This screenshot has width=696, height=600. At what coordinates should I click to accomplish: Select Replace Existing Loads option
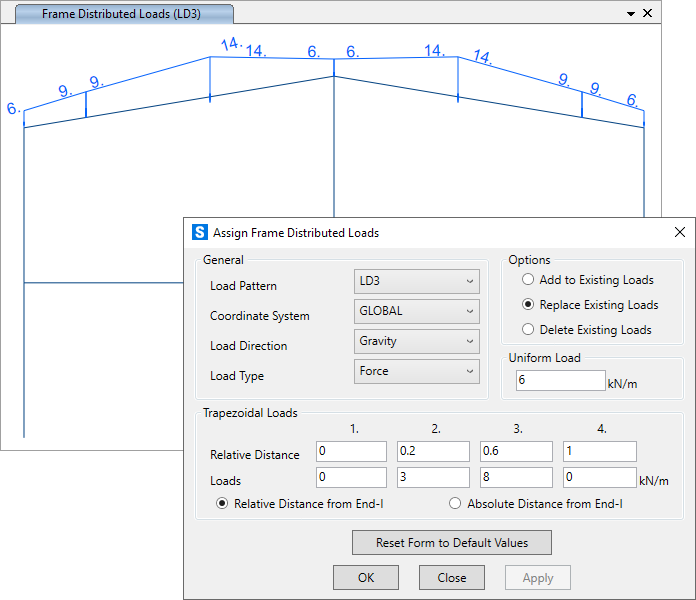[528, 305]
